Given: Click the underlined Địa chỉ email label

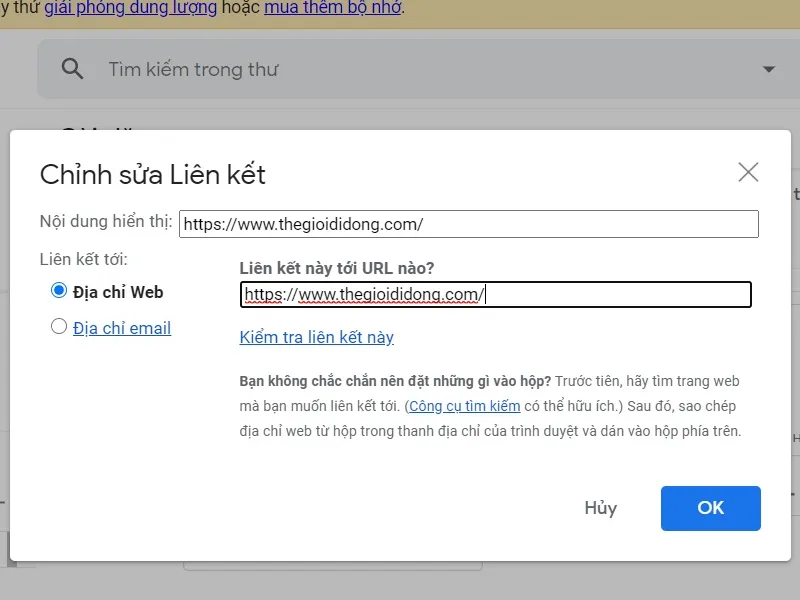Looking at the screenshot, I should tap(122, 327).
